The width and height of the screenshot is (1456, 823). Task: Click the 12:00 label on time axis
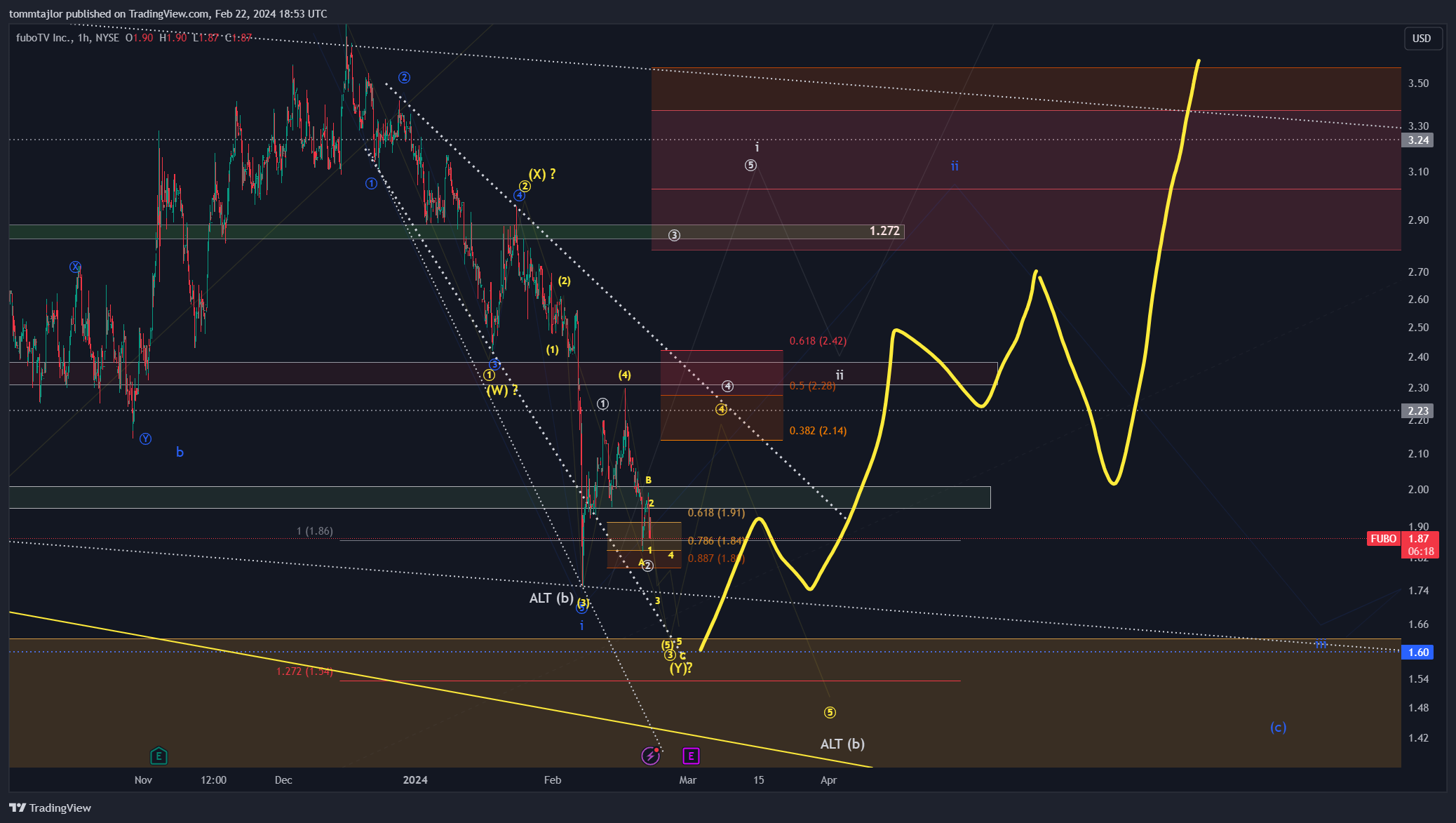(213, 780)
